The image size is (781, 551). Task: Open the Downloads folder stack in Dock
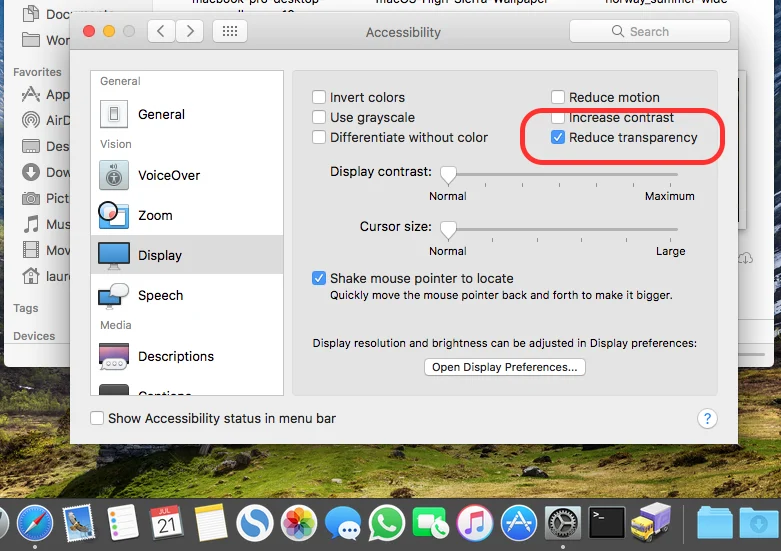pos(758,523)
